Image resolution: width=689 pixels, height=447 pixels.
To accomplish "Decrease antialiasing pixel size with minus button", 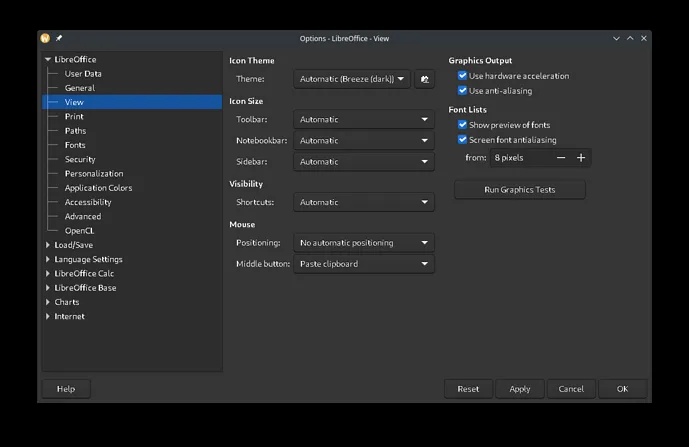I will click(x=560, y=158).
